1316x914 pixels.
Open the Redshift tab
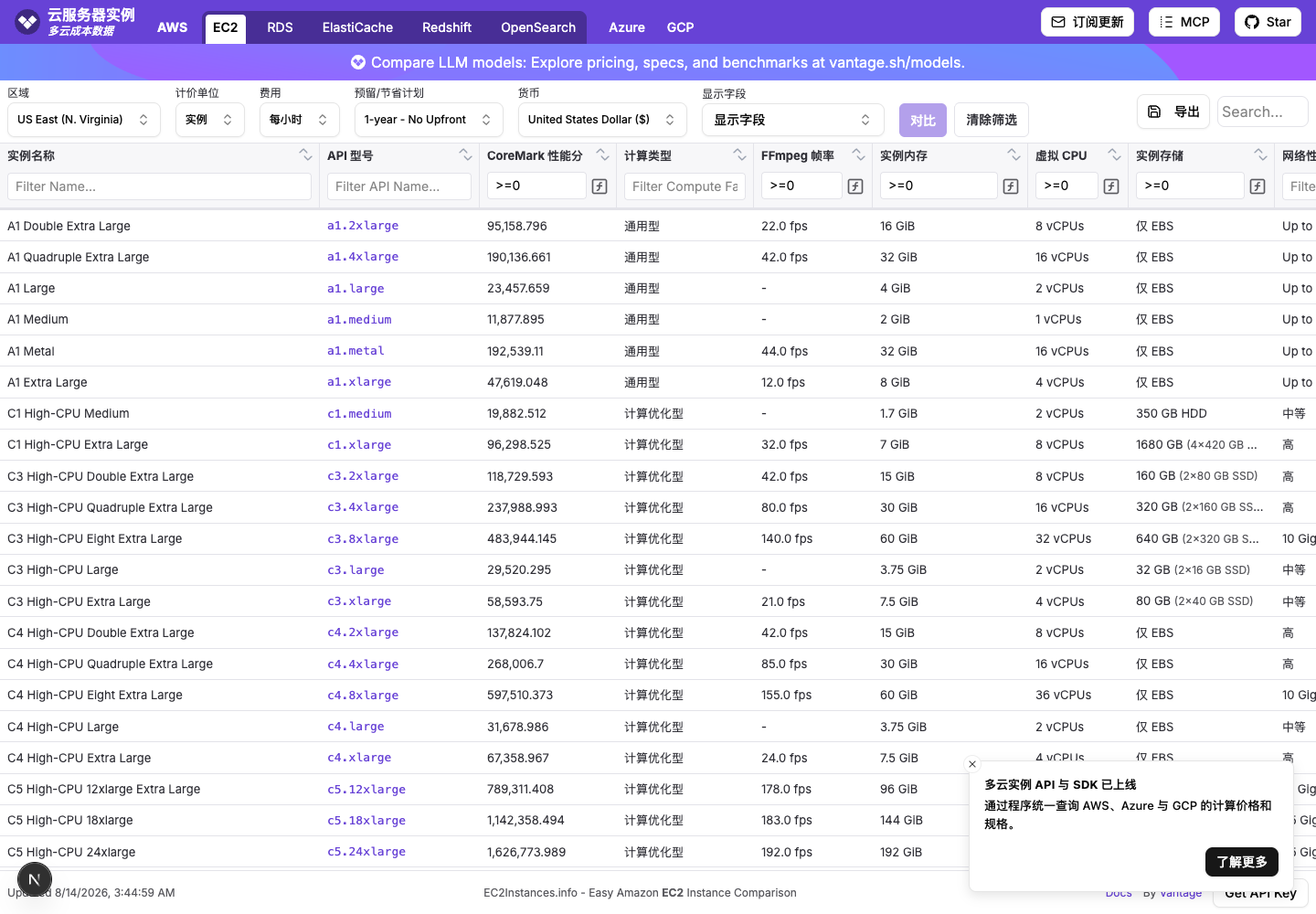click(x=447, y=27)
